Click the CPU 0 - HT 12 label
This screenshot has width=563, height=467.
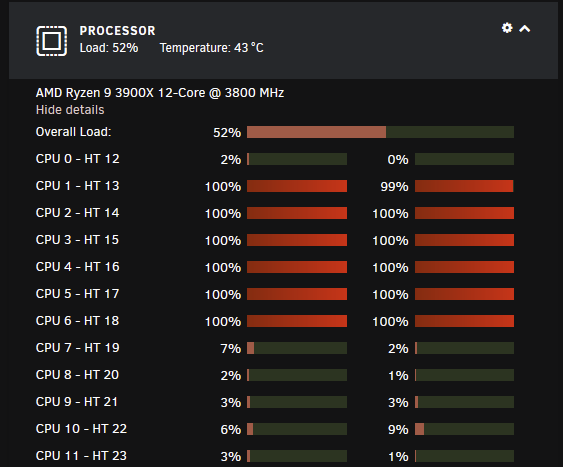coord(78,159)
